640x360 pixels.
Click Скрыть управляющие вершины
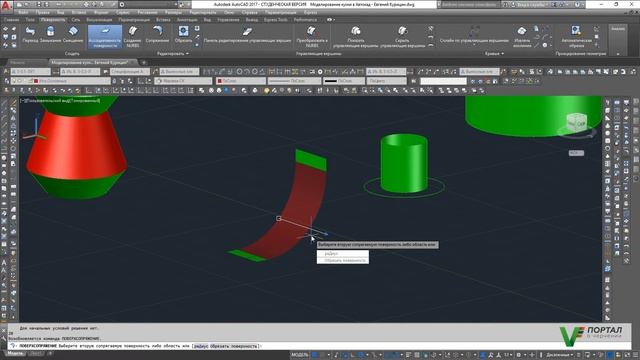point(402,37)
